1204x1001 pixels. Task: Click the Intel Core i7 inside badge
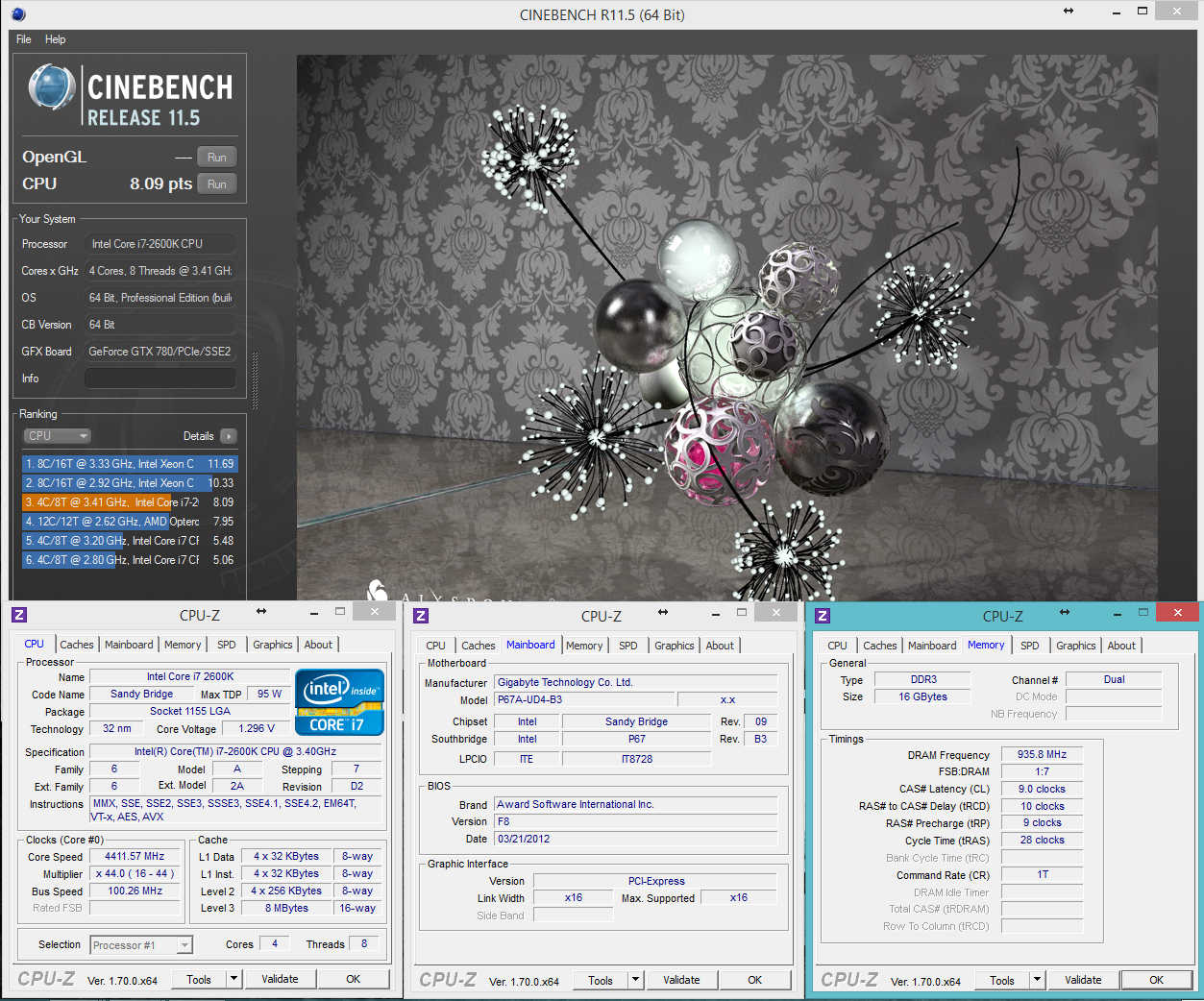tap(339, 702)
